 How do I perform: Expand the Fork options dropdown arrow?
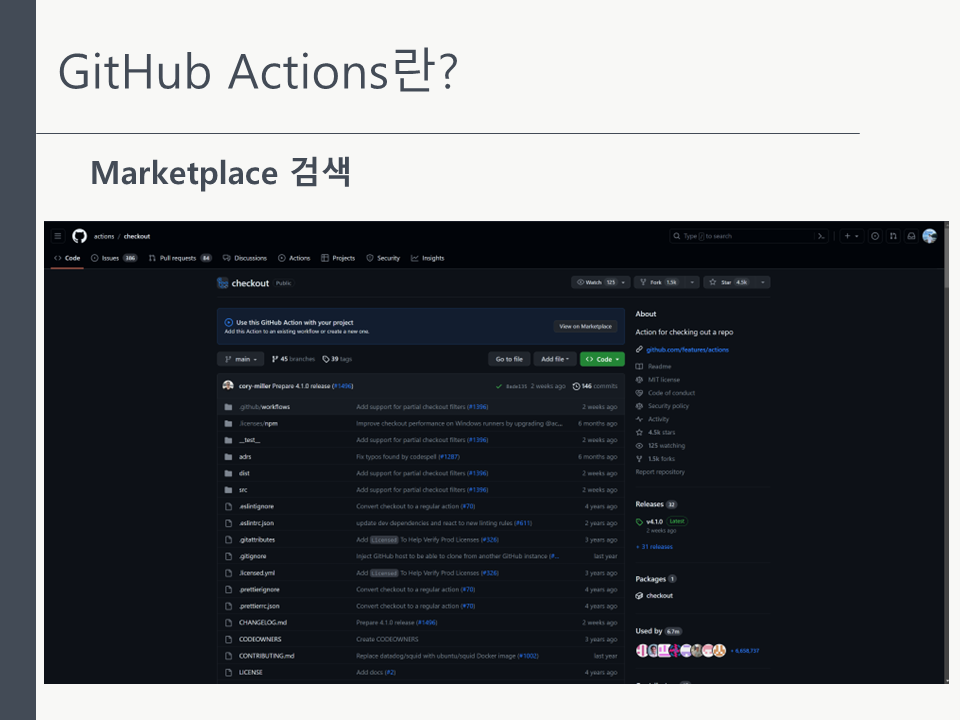(692, 282)
